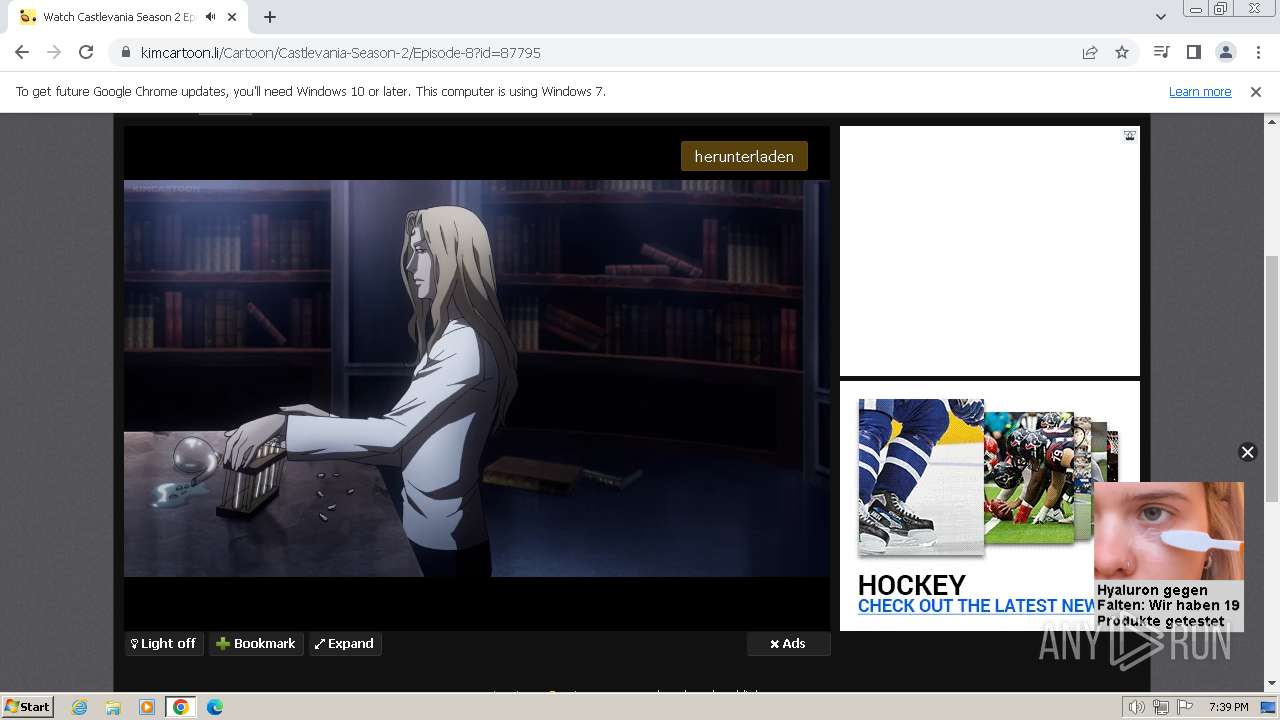Click the hockey skates image
This screenshot has width=1280, height=720.
(920, 476)
